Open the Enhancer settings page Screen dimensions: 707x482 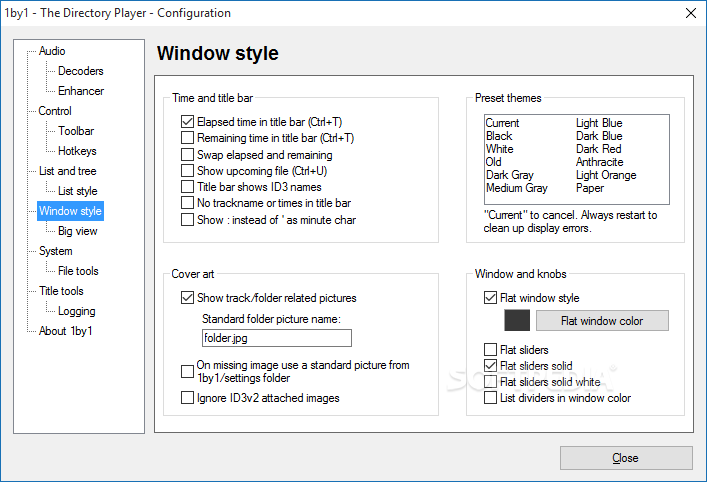[81, 91]
